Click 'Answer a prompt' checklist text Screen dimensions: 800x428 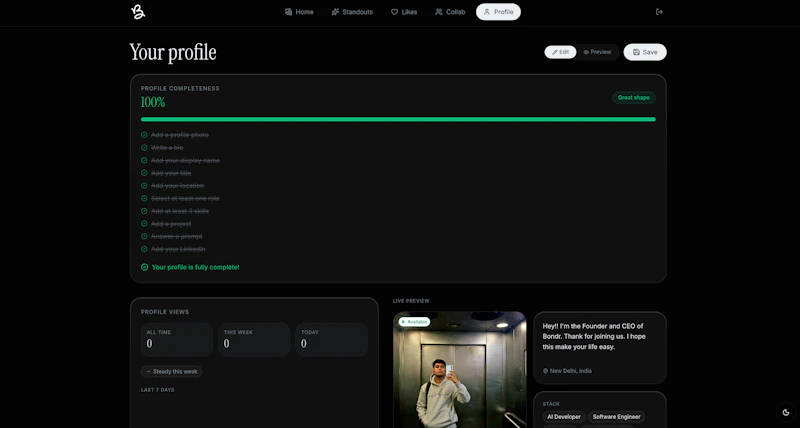coord(177,237)
